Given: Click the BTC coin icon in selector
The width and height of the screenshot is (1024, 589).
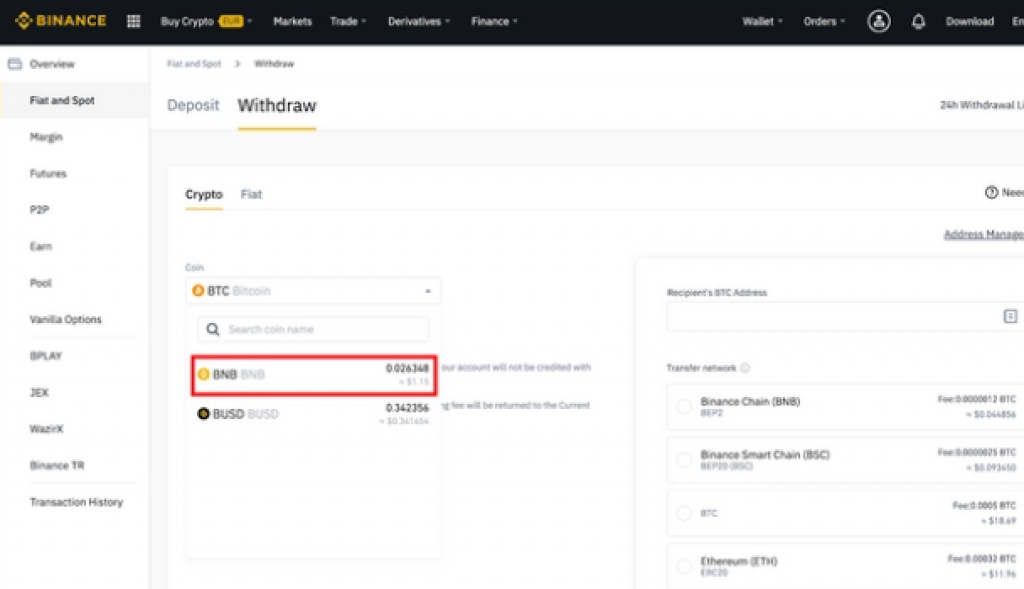Looking at the screenshot, I should [198, 291].
